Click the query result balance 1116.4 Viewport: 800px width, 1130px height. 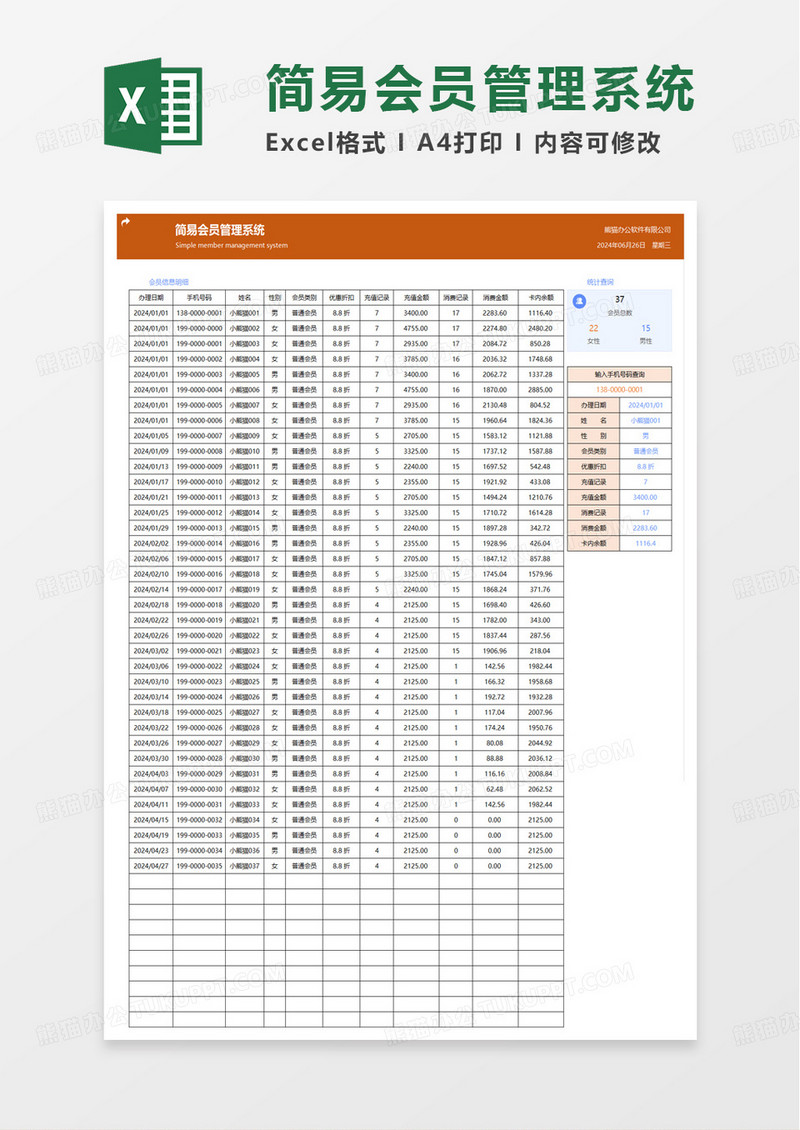coord(646,543)
